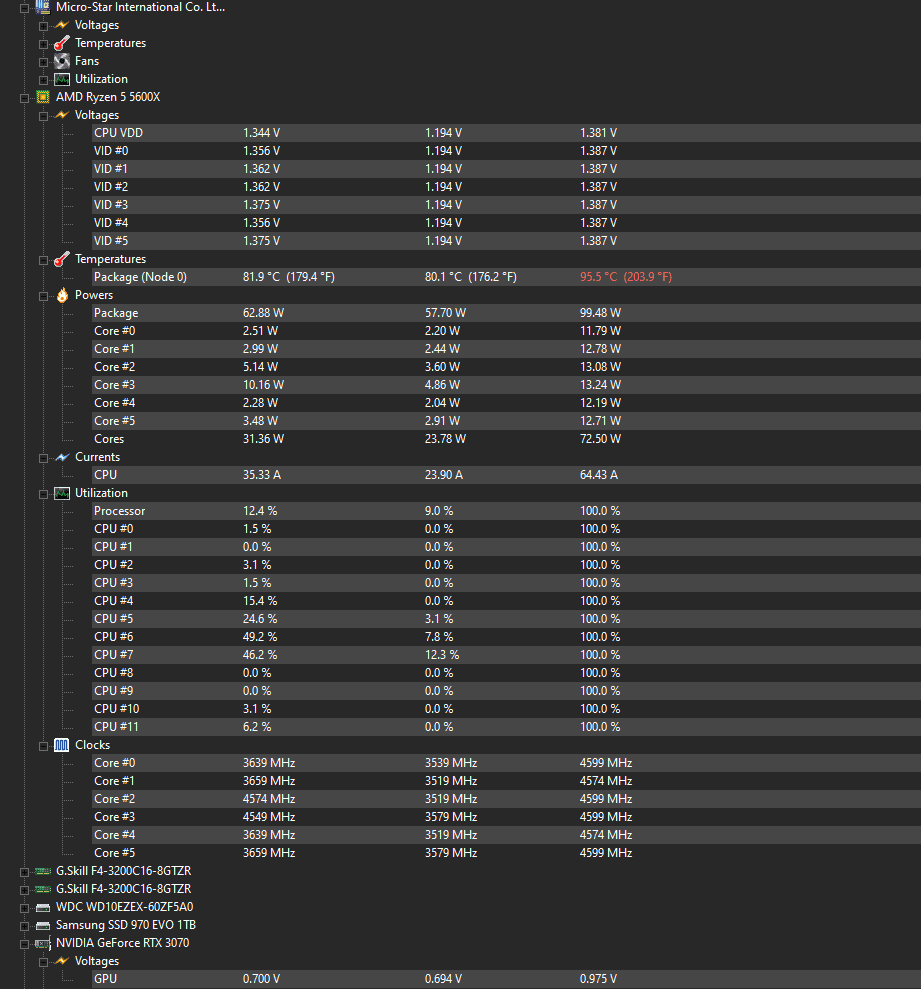Select the VID #3 row label
Viewport: 921px width, 989px height.
111,205
